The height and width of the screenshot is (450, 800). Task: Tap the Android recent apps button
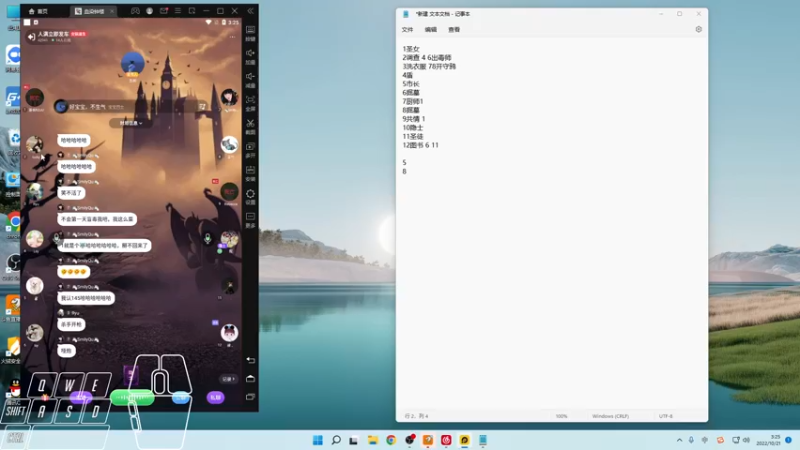(x=251, y=396)
